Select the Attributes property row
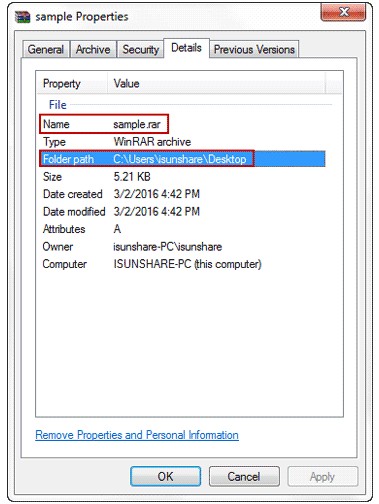379x504 pixels. [x=182, y=229]
